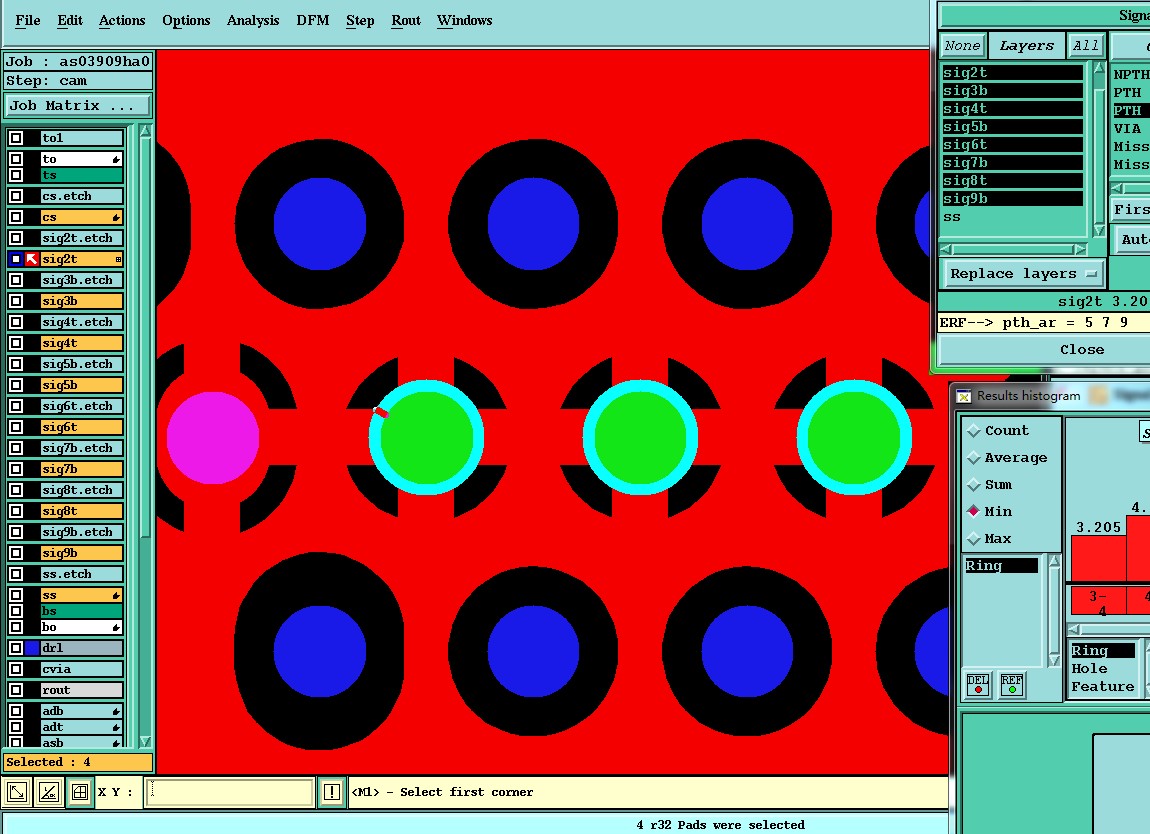Click the 3.205 red histogram bar
Screen dimensions: 1150x834
click(1099, 559)
